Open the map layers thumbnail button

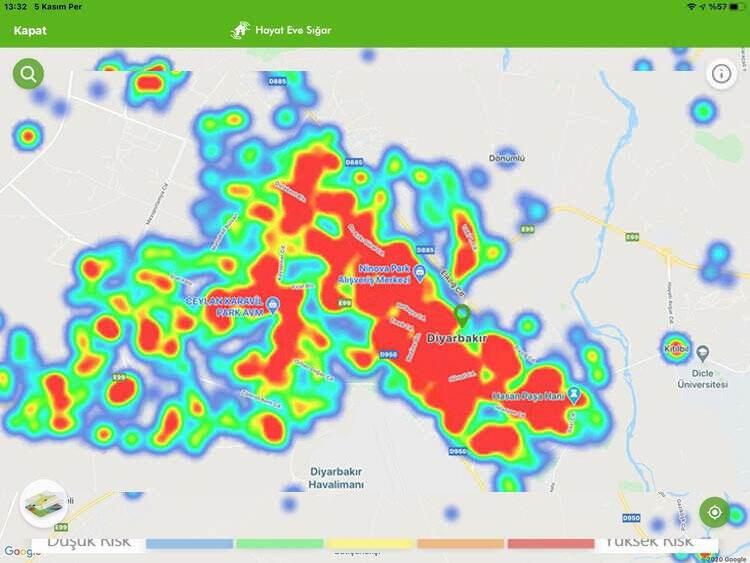click(43, 503)
